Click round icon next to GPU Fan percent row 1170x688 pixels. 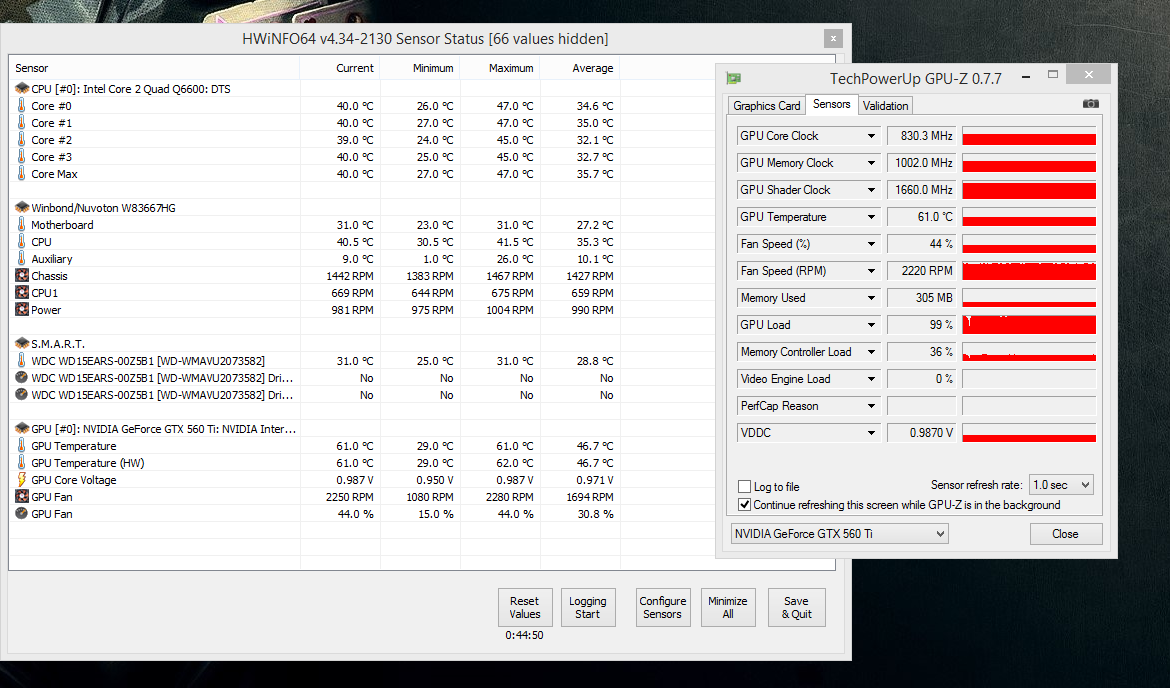click(22, 513)
